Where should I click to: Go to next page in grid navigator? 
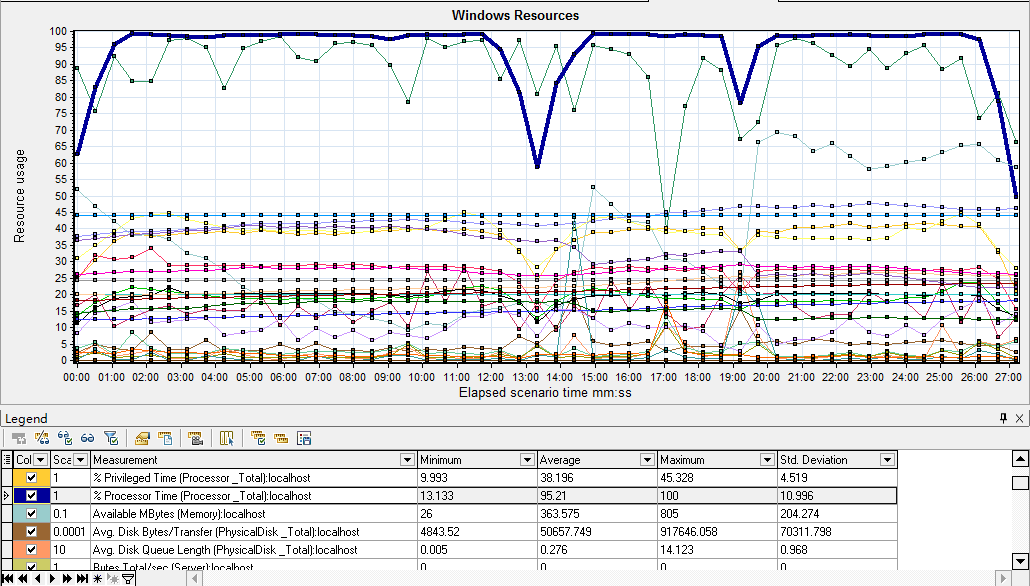(x=66, y=579)
